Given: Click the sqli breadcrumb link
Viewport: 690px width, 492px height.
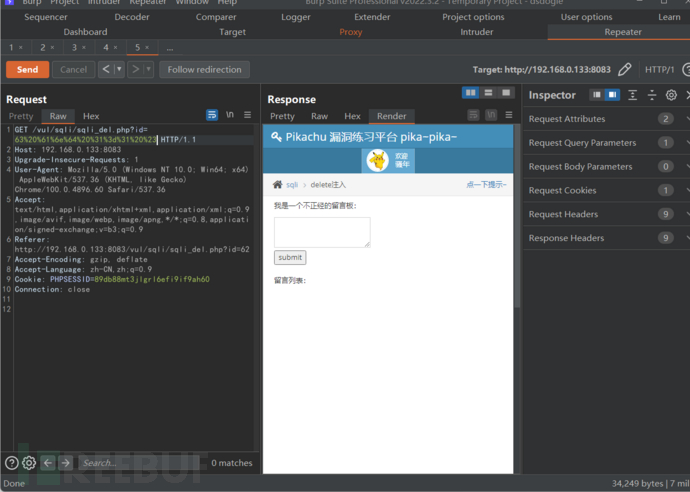Looking at the screenshot, I should (x=292, y=185).
